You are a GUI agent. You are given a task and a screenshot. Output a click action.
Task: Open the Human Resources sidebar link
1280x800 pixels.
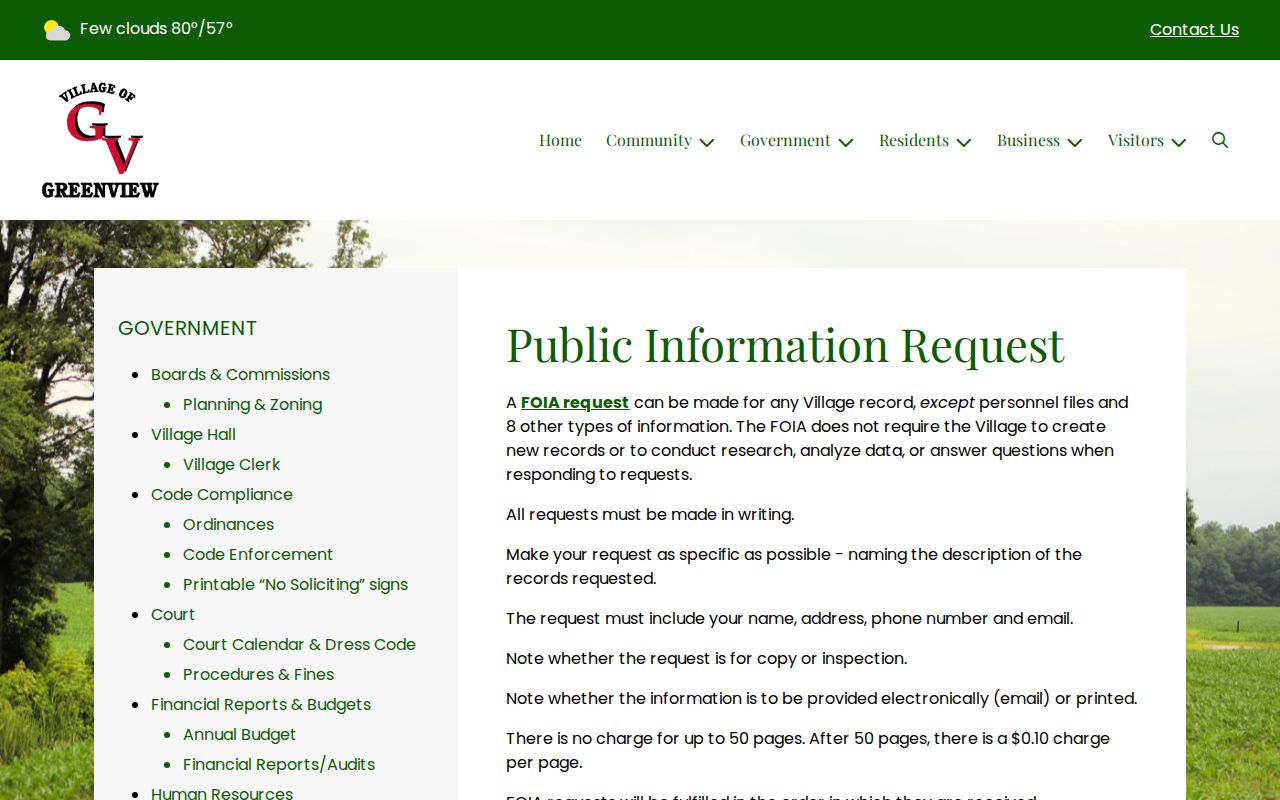222,792
